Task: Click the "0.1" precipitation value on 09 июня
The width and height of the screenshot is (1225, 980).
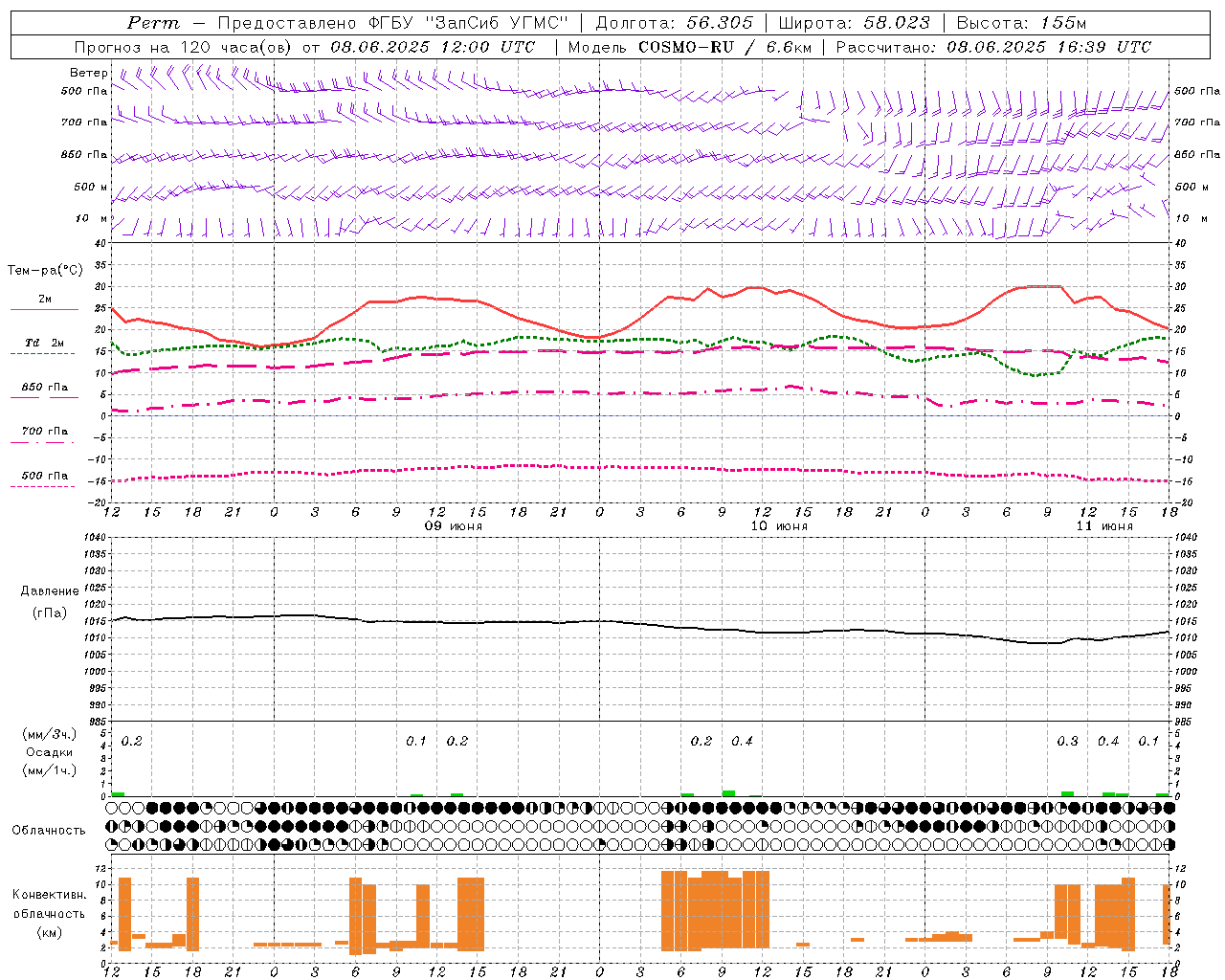Action: point(415,742)
